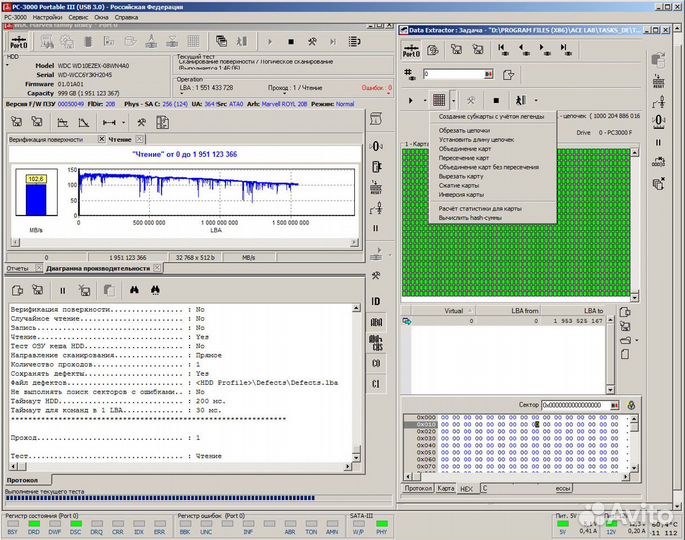
Task: Click the play button in Data Extractor toolbar
Action: (x=410, y=100)
